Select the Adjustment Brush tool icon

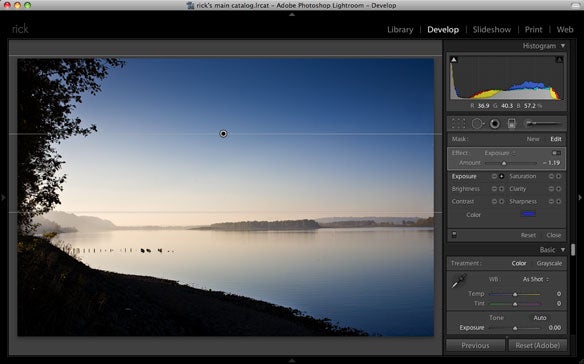tap(543, 123)
